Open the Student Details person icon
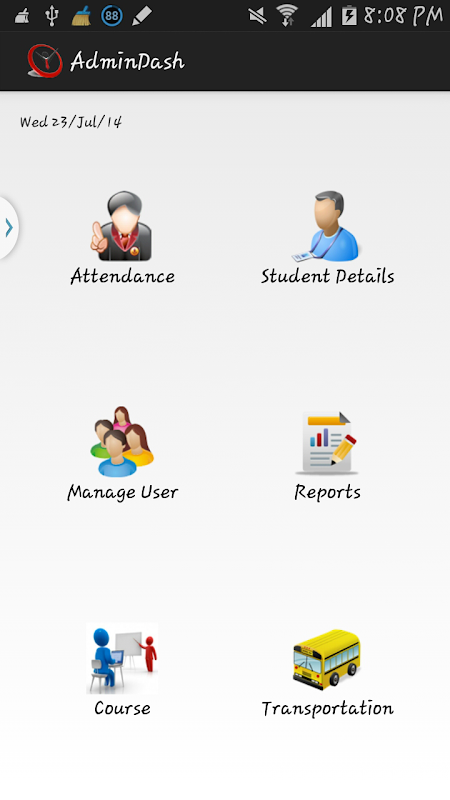 327,226
